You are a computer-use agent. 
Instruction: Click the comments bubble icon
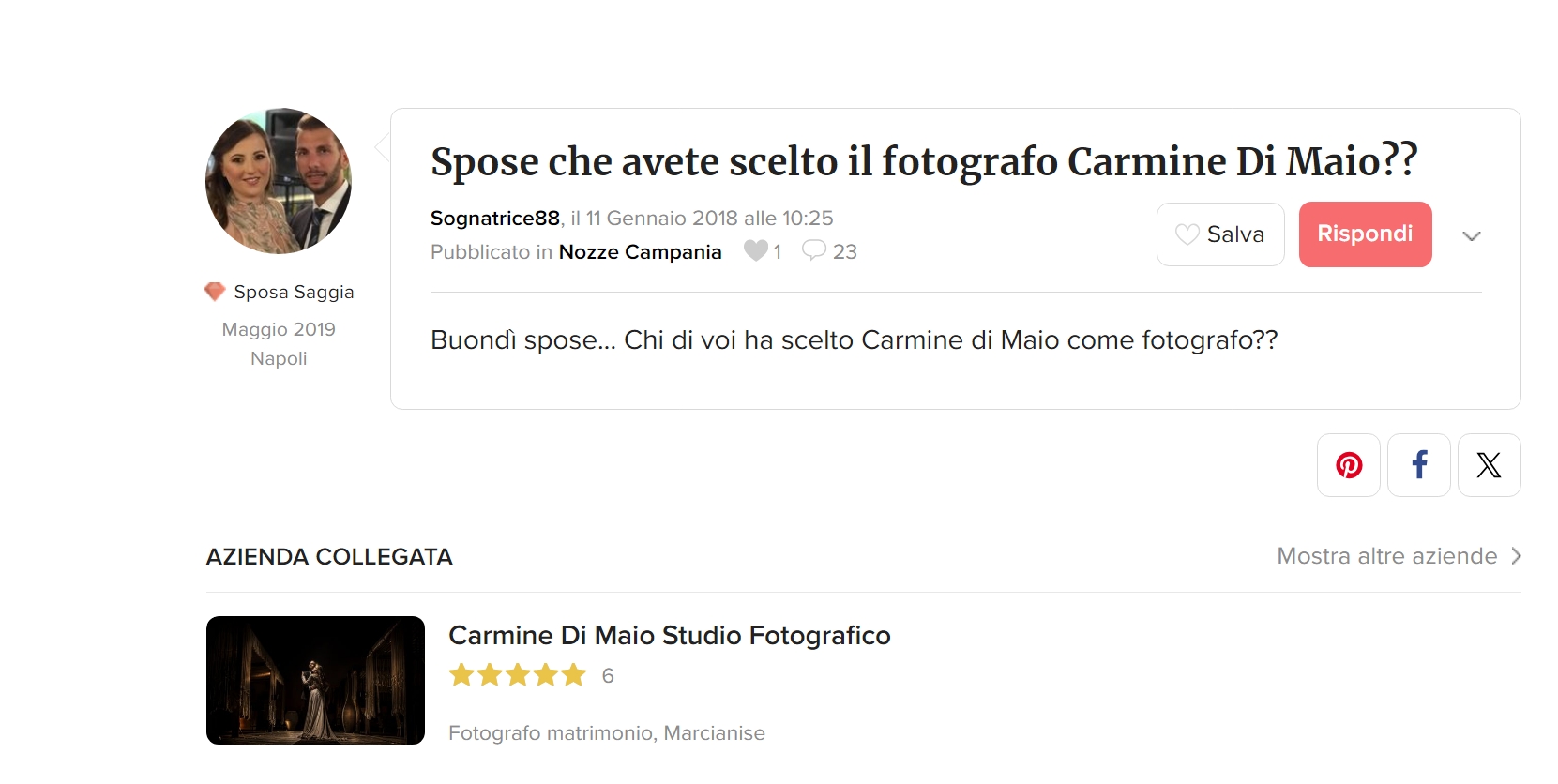[x=814, y=250]
